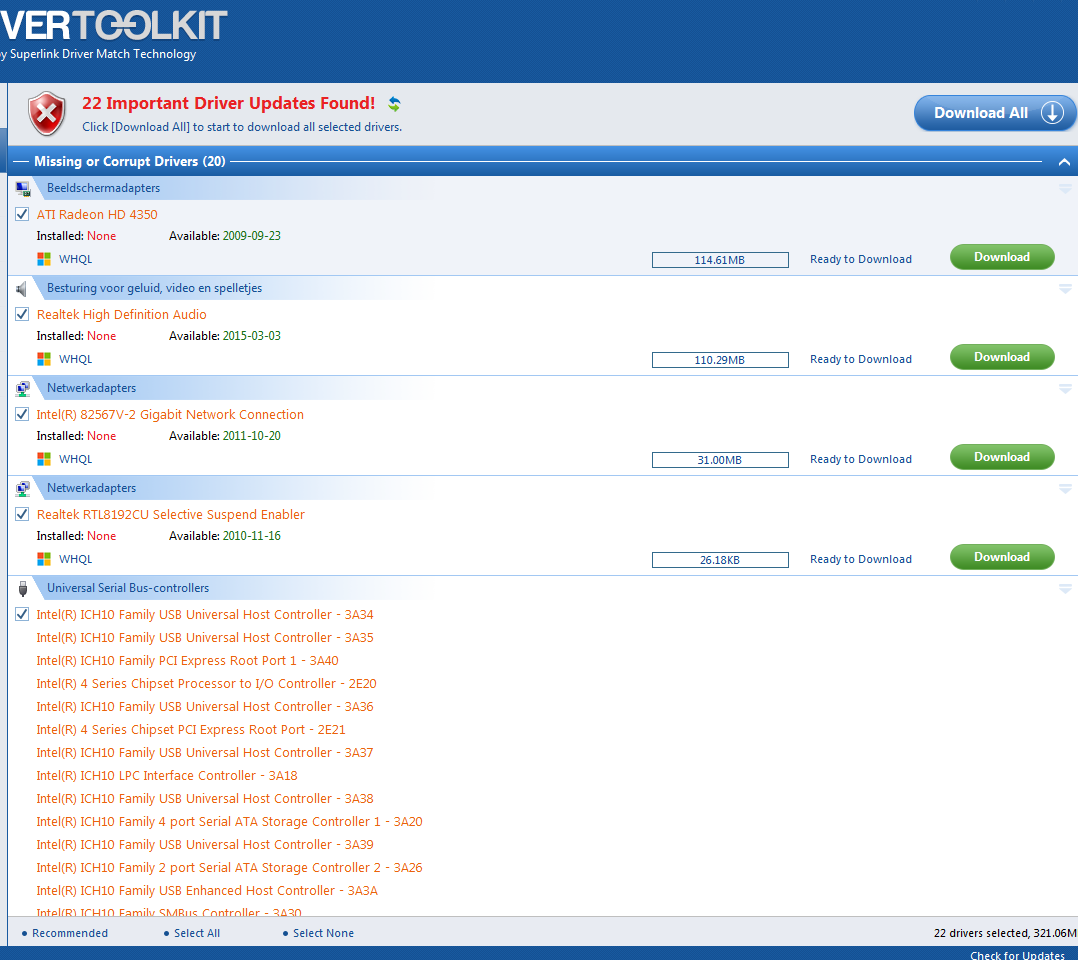Toggle Realtek RTL8192CU Selective Suspend Enabler checkbox
This screenshot has width=1078, height=960.
pos(22,514)
